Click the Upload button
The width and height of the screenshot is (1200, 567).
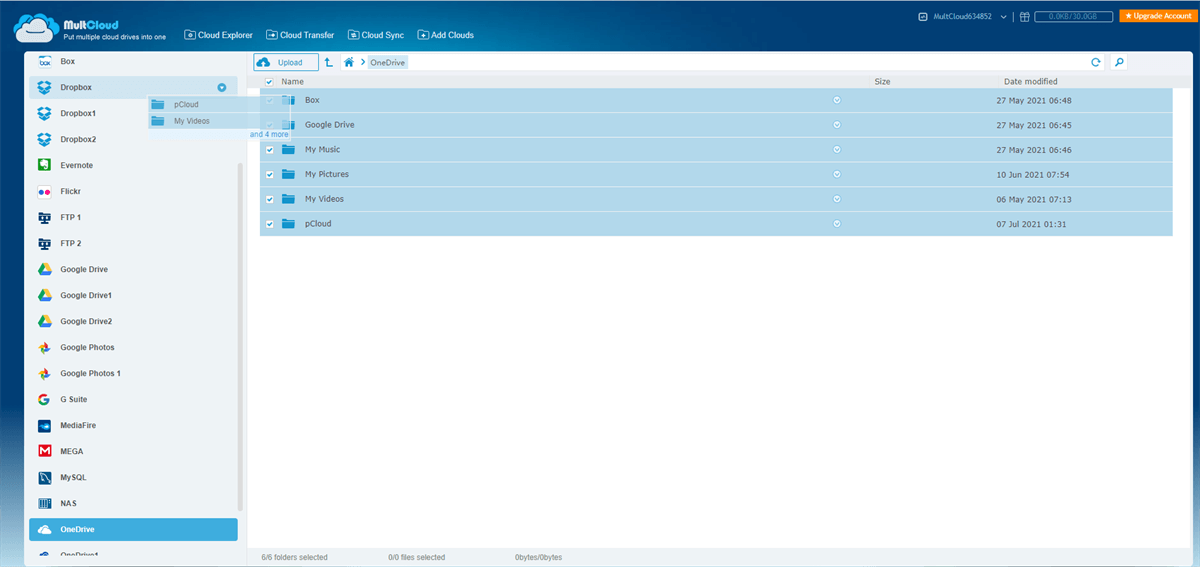(x=286, y=62)
